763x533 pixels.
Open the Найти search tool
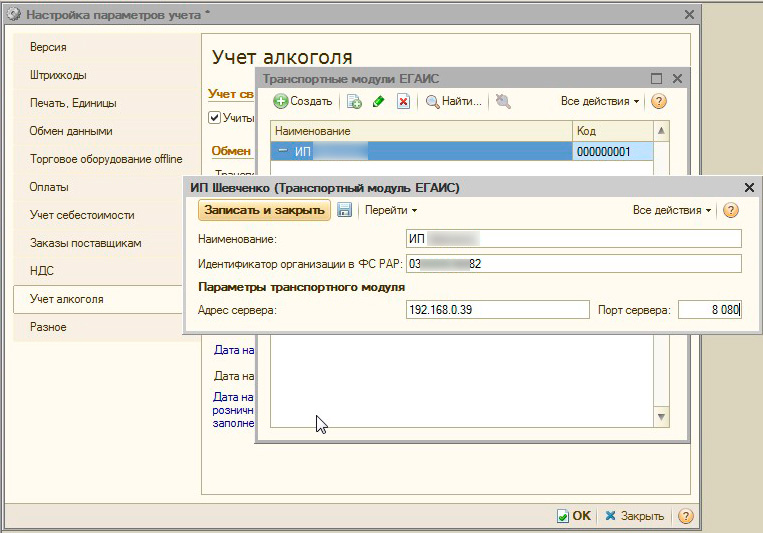click(454, 101)
